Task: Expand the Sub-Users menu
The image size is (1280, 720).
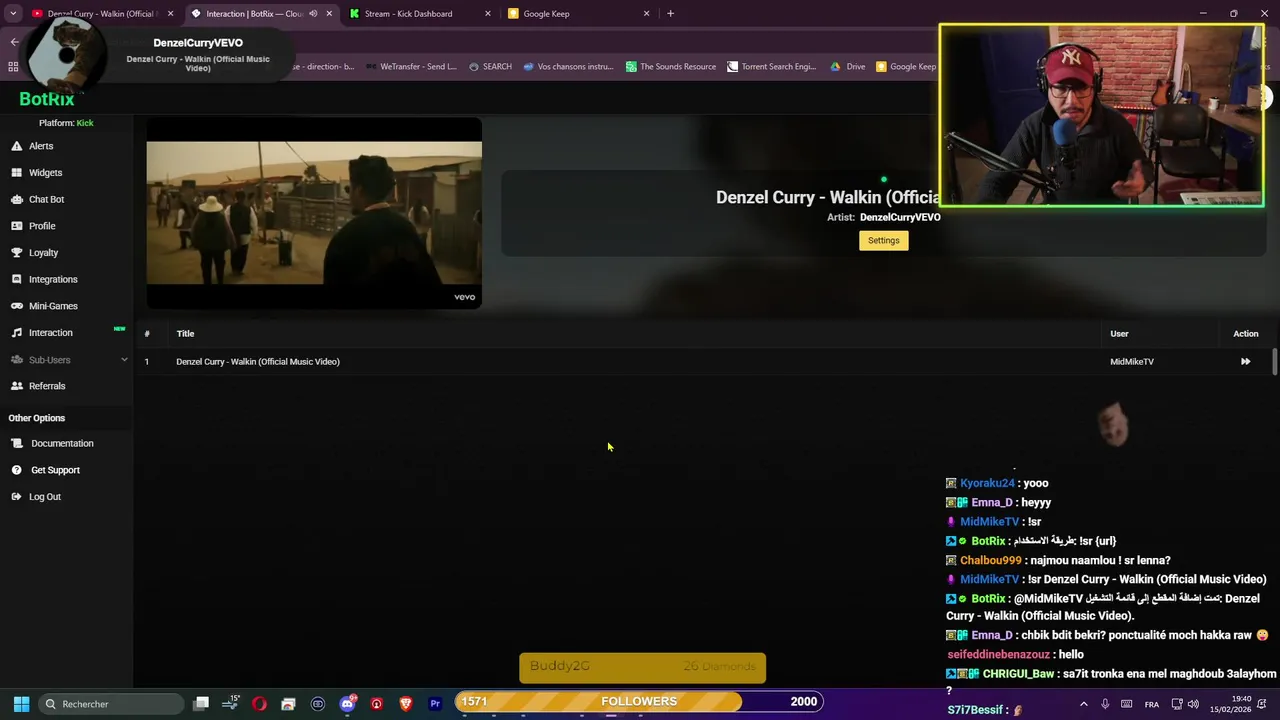Action: click(68, 360)
